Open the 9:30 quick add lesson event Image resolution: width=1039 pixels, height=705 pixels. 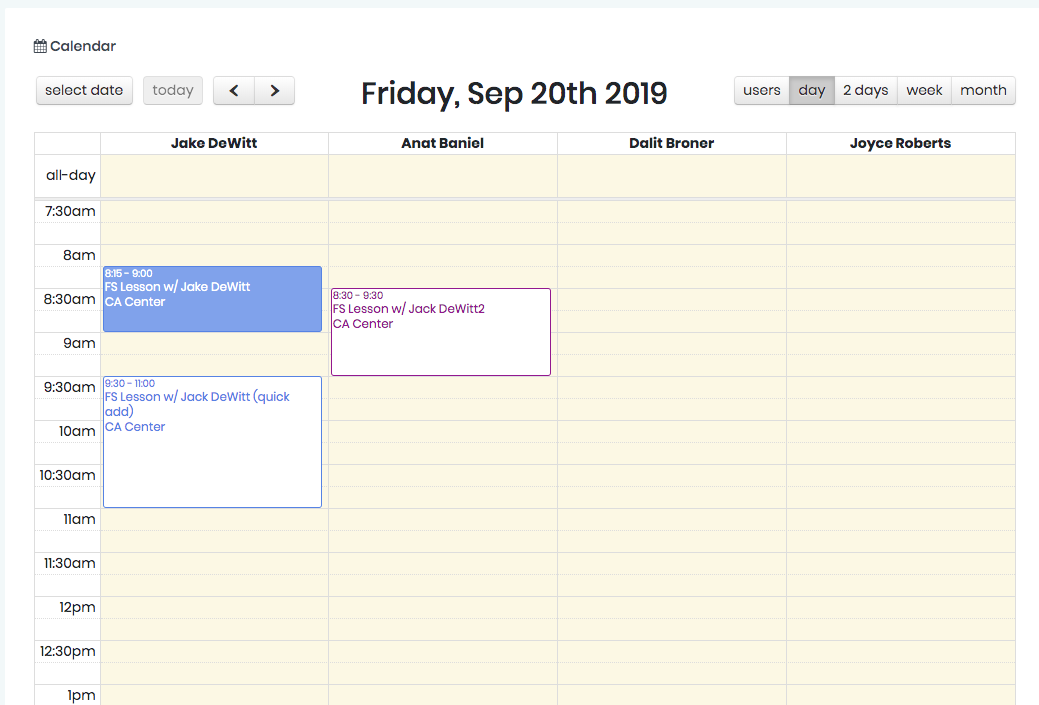coord(212,442)
